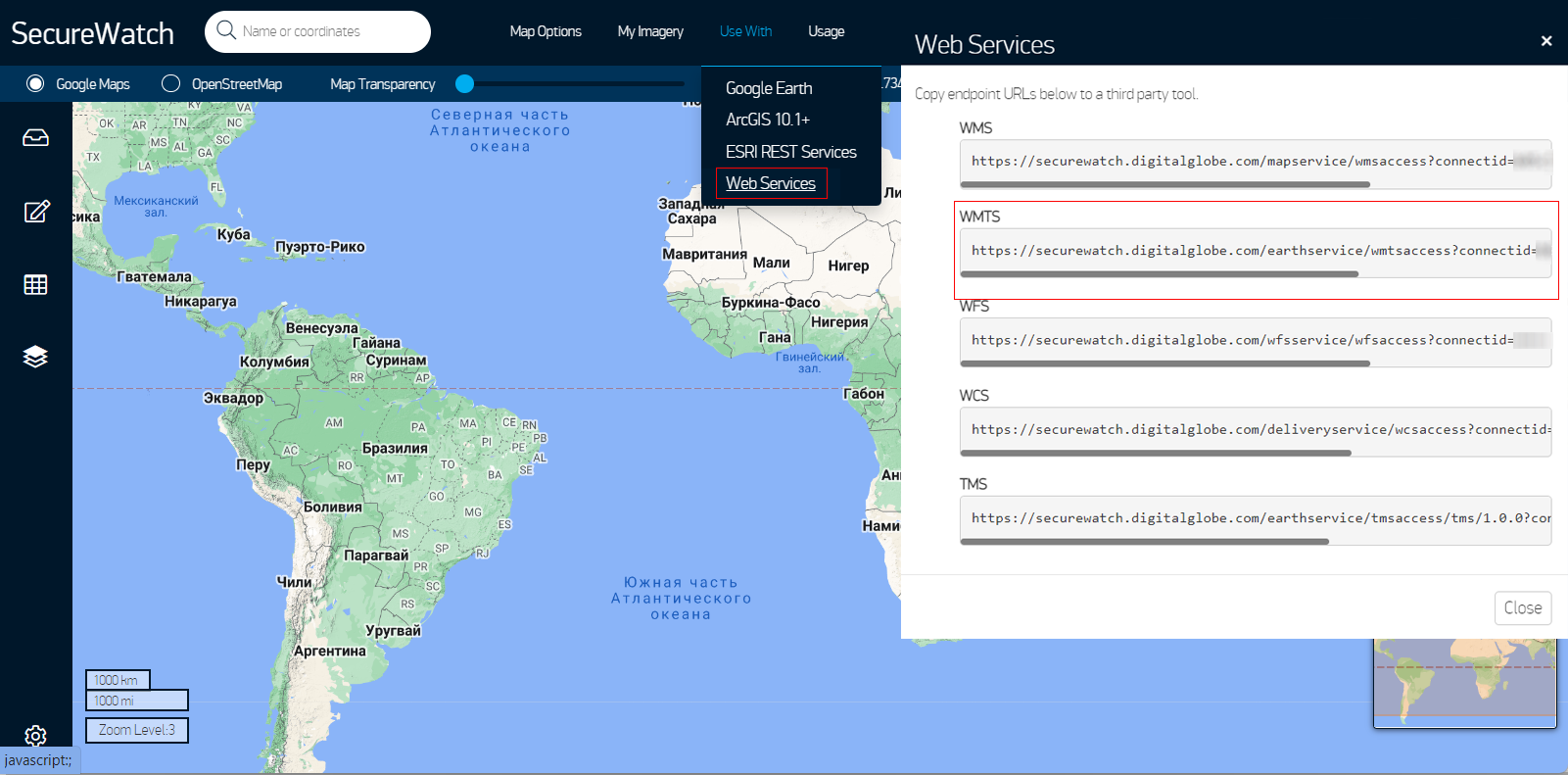
Task: Click the Close button in Web Services
Action: (x=1523, y=607)
